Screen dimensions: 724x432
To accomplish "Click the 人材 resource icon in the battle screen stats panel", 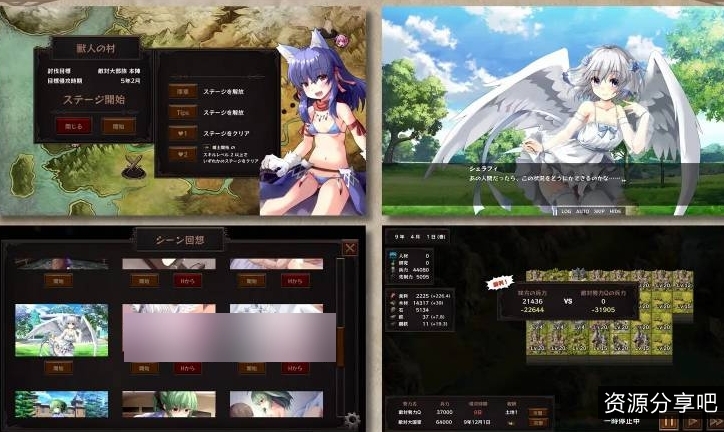I will click(x=393, y=255).
